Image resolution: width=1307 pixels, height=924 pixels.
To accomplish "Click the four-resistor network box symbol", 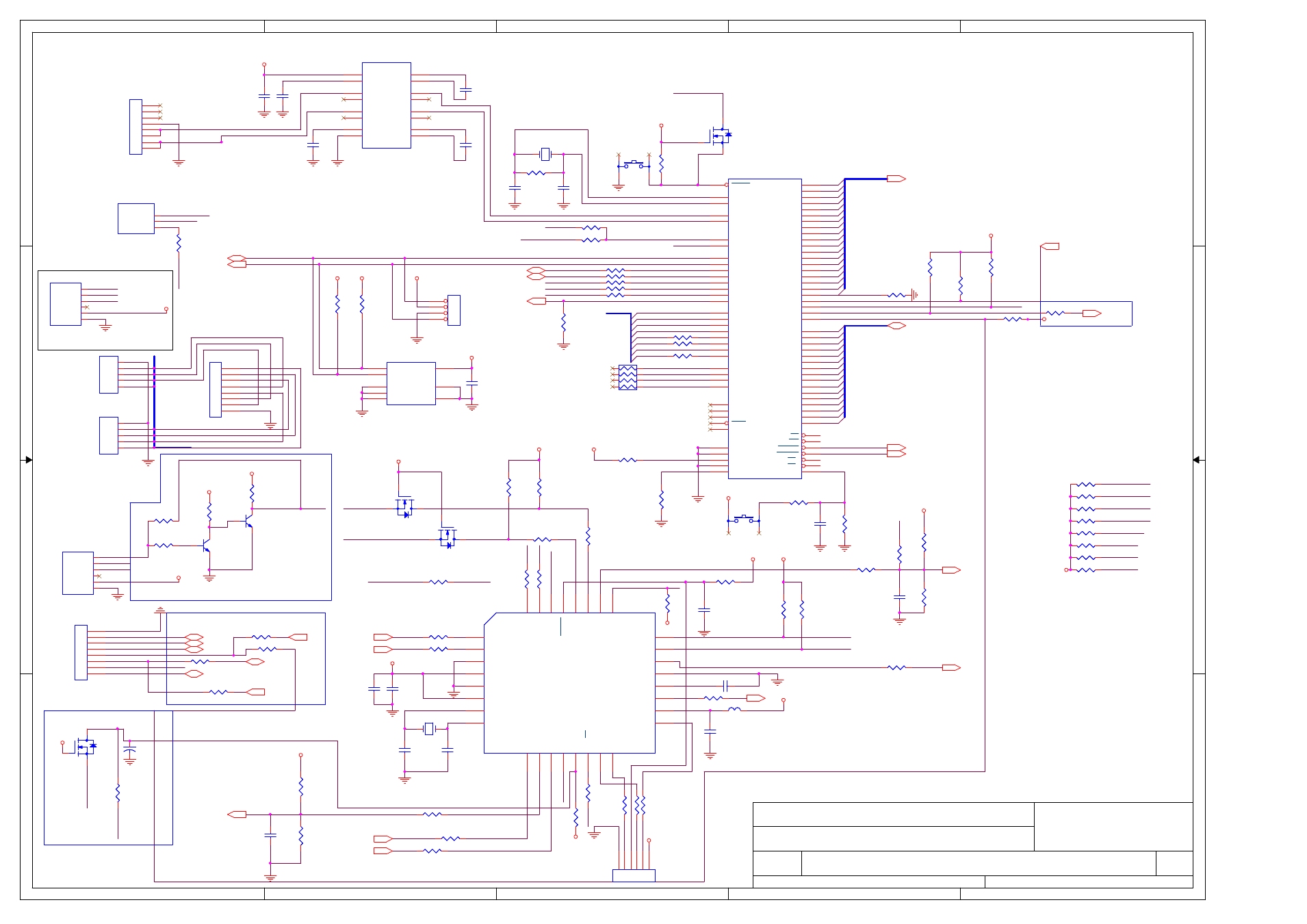I will pyautogui.click(x=627, y=377).
